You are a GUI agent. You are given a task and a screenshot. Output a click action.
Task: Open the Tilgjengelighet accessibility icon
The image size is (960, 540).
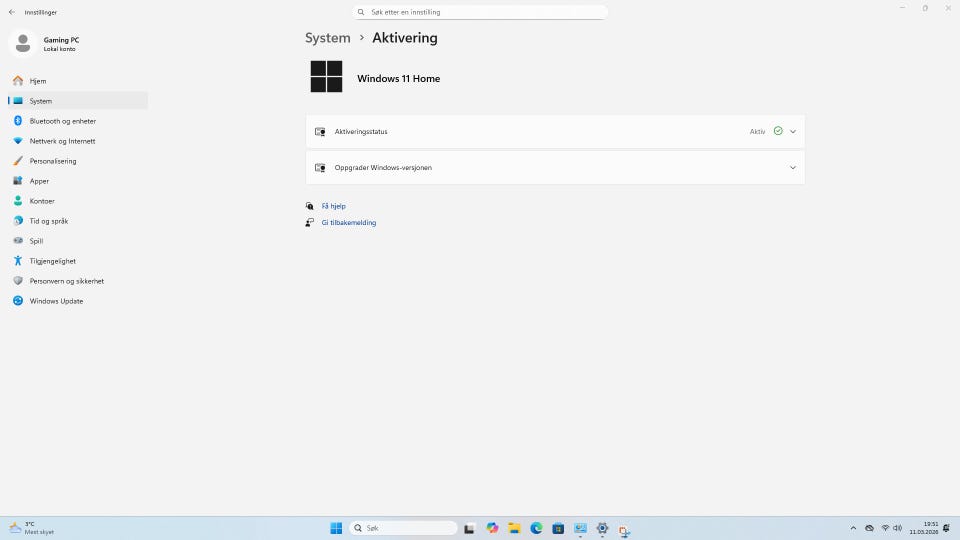pos(18,261)
